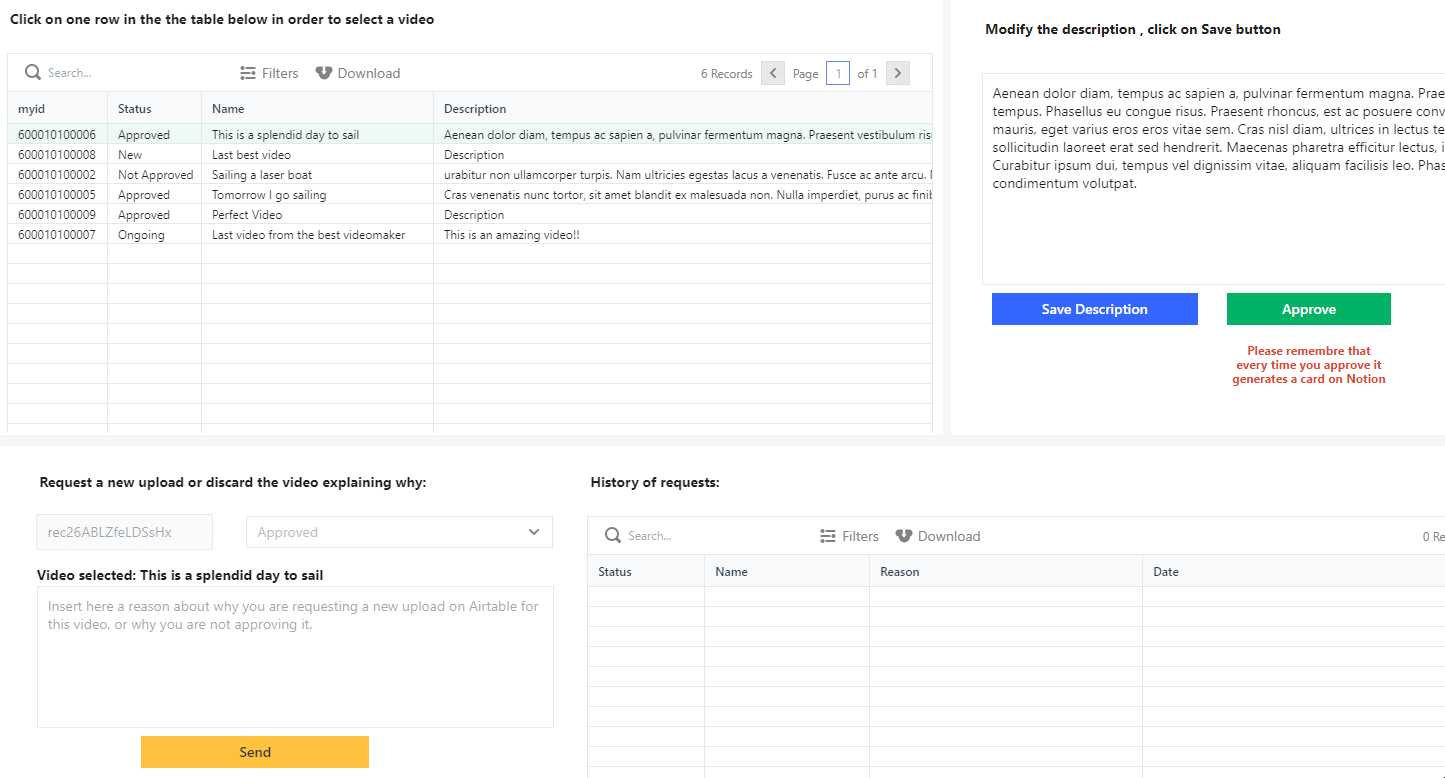Open Filters in the videos table
The height and width of the screenshot is (778, 1445).
(269, 73)
